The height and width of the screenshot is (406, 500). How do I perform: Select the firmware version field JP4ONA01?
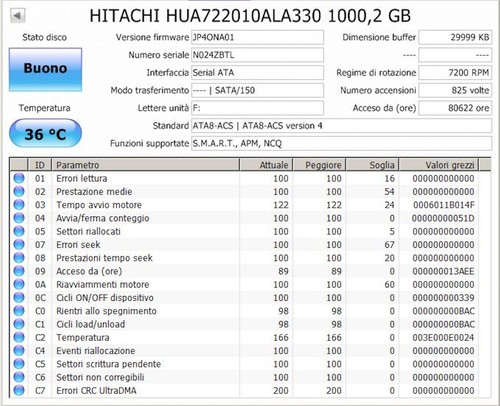tap(257, 37)
